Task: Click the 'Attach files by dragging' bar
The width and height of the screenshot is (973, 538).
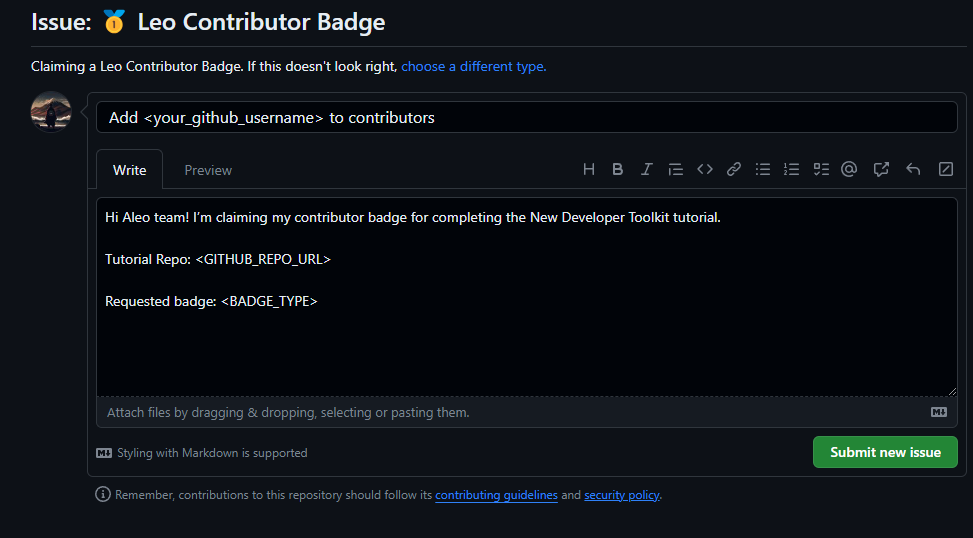Action: click(526, 412)
